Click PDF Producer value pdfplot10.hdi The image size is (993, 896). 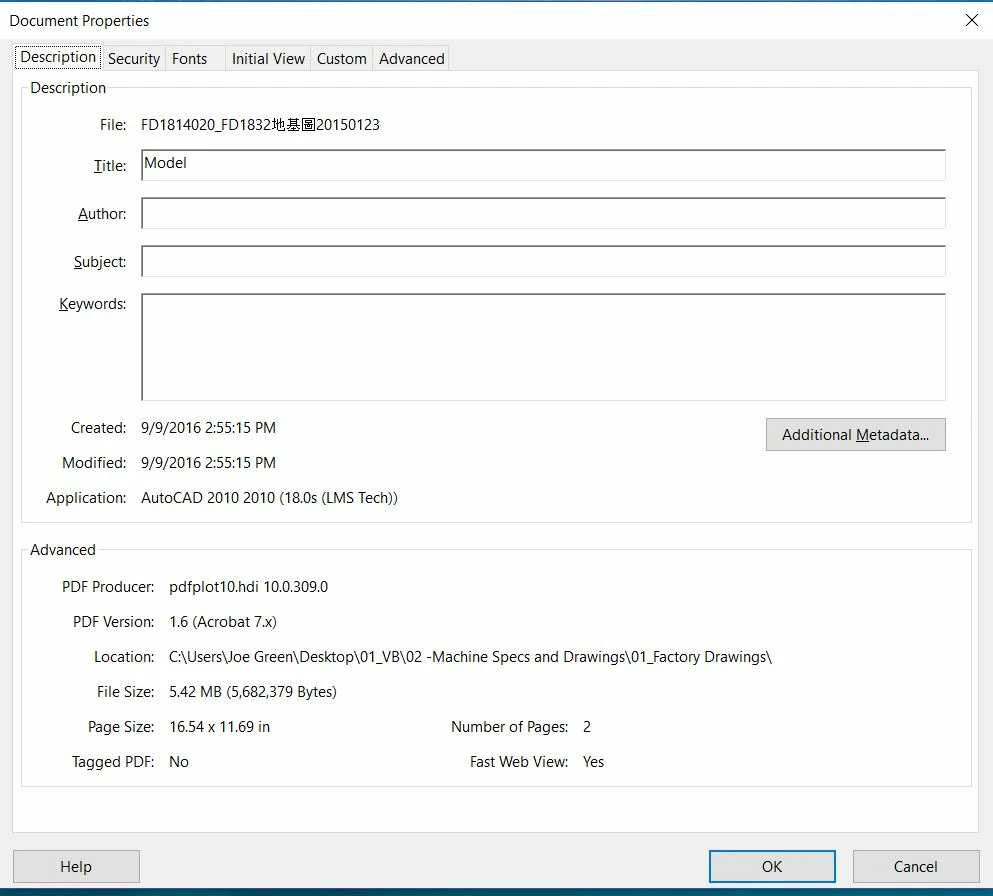tap(248, 587)
